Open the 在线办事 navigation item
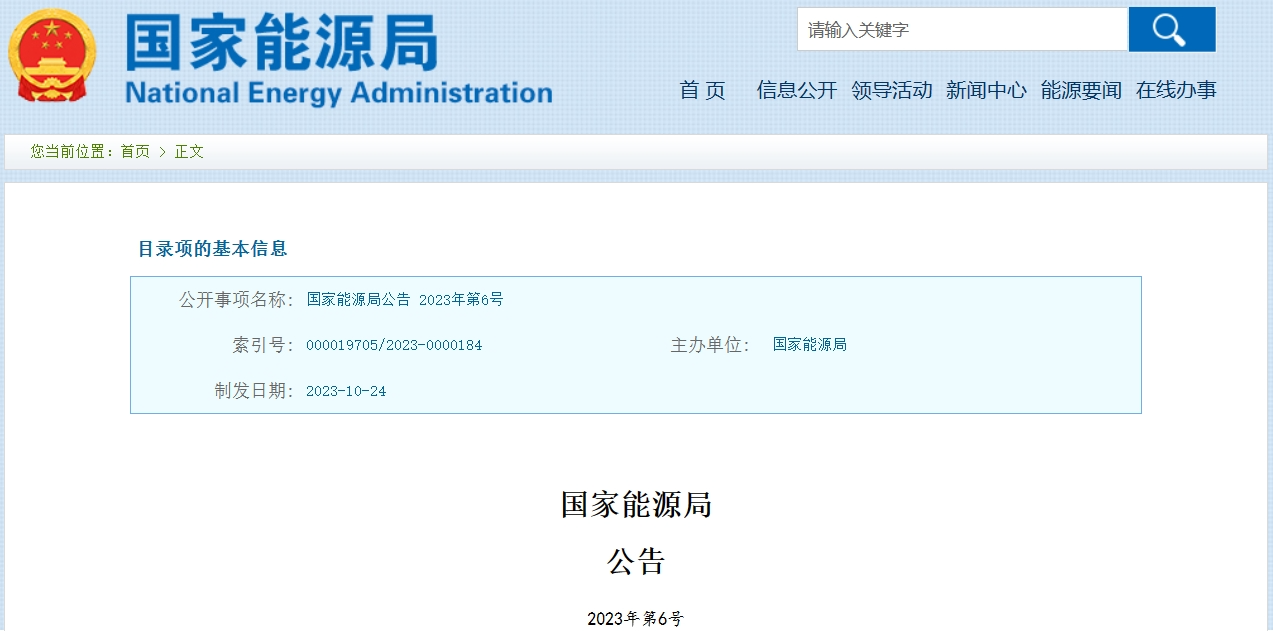 coord(1176,90)
